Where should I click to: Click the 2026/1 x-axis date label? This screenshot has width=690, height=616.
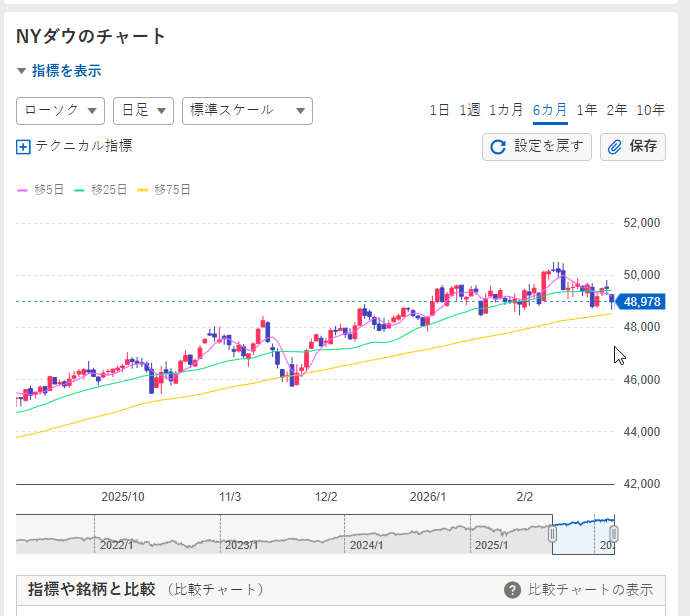(x=428, y=497)
